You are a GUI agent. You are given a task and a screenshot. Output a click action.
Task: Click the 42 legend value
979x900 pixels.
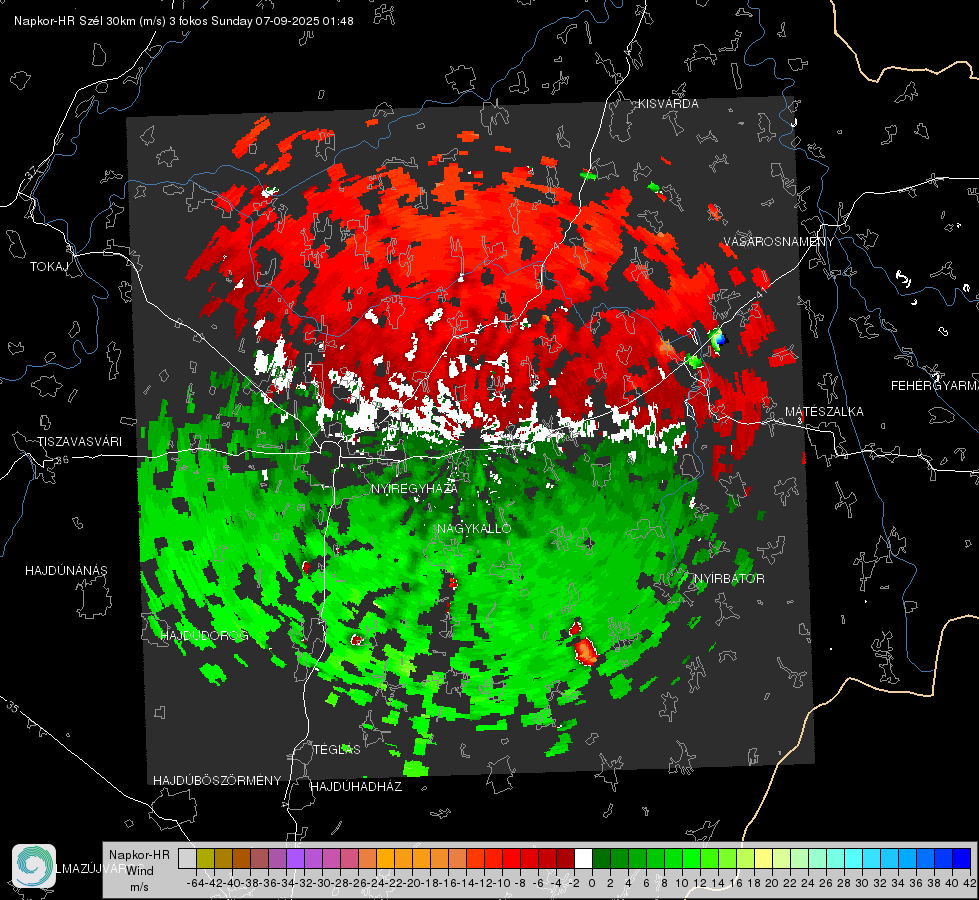tap(970, 883)
